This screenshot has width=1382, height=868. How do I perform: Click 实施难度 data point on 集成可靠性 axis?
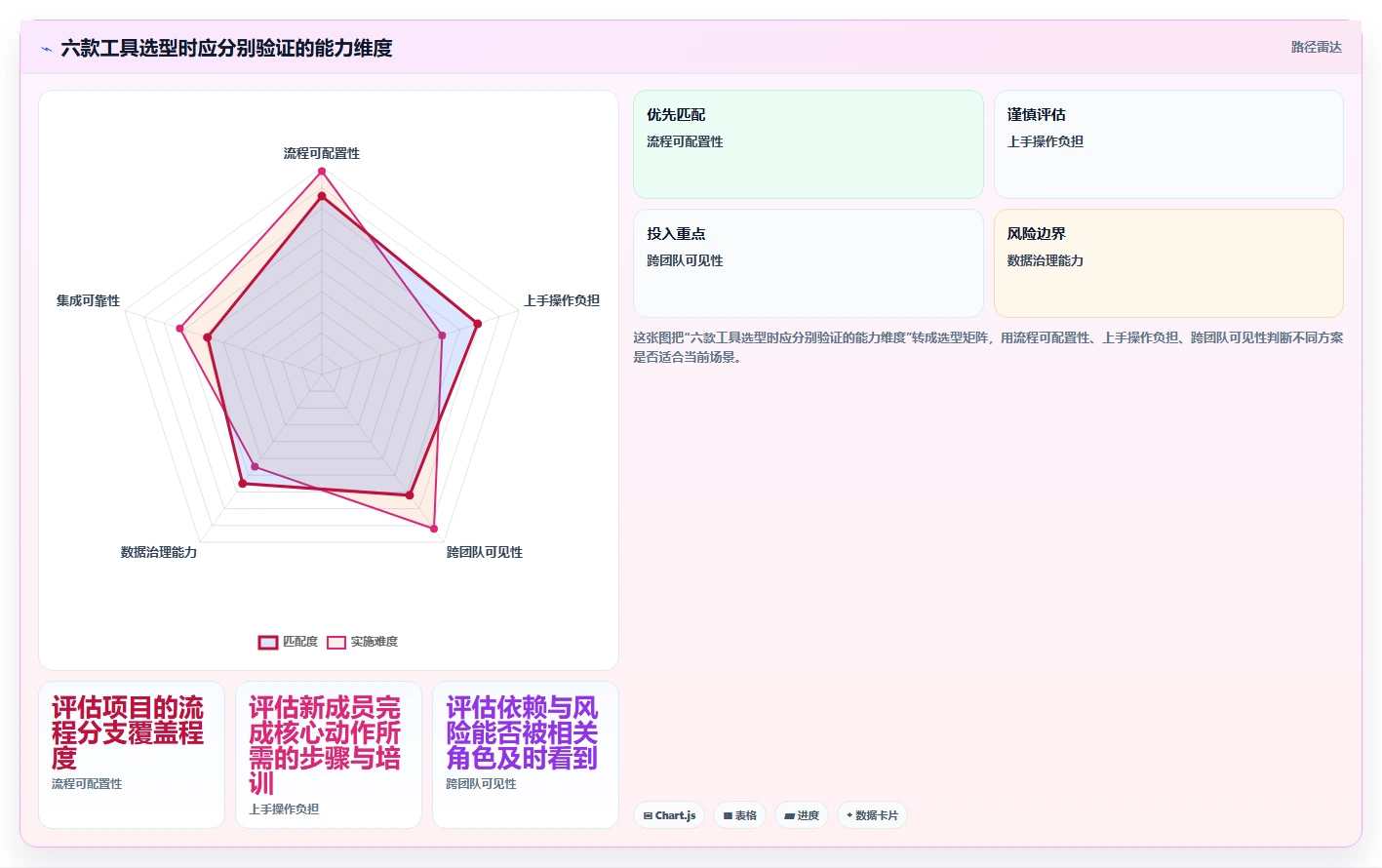pos(179,329)
